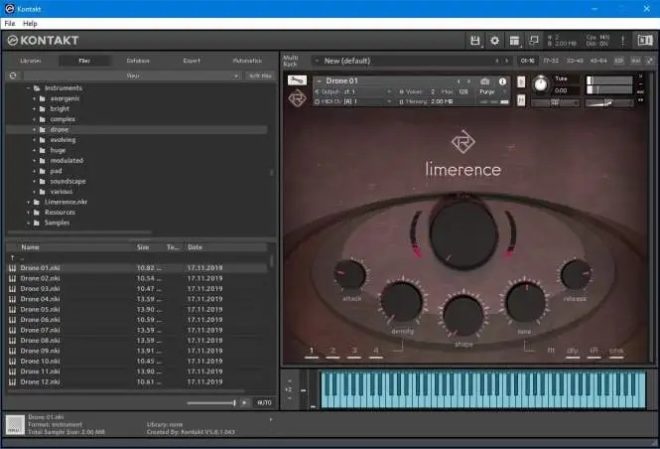Select layer slot 1
The image size is (660, 449).
[311, 352]
